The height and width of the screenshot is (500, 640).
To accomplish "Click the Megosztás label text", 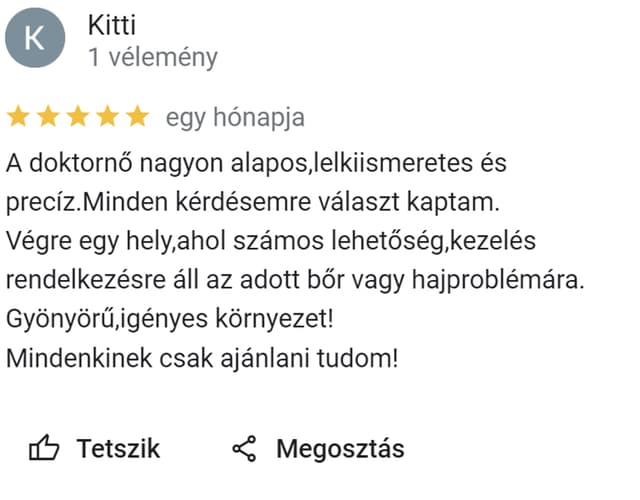I will click(340, 449).
